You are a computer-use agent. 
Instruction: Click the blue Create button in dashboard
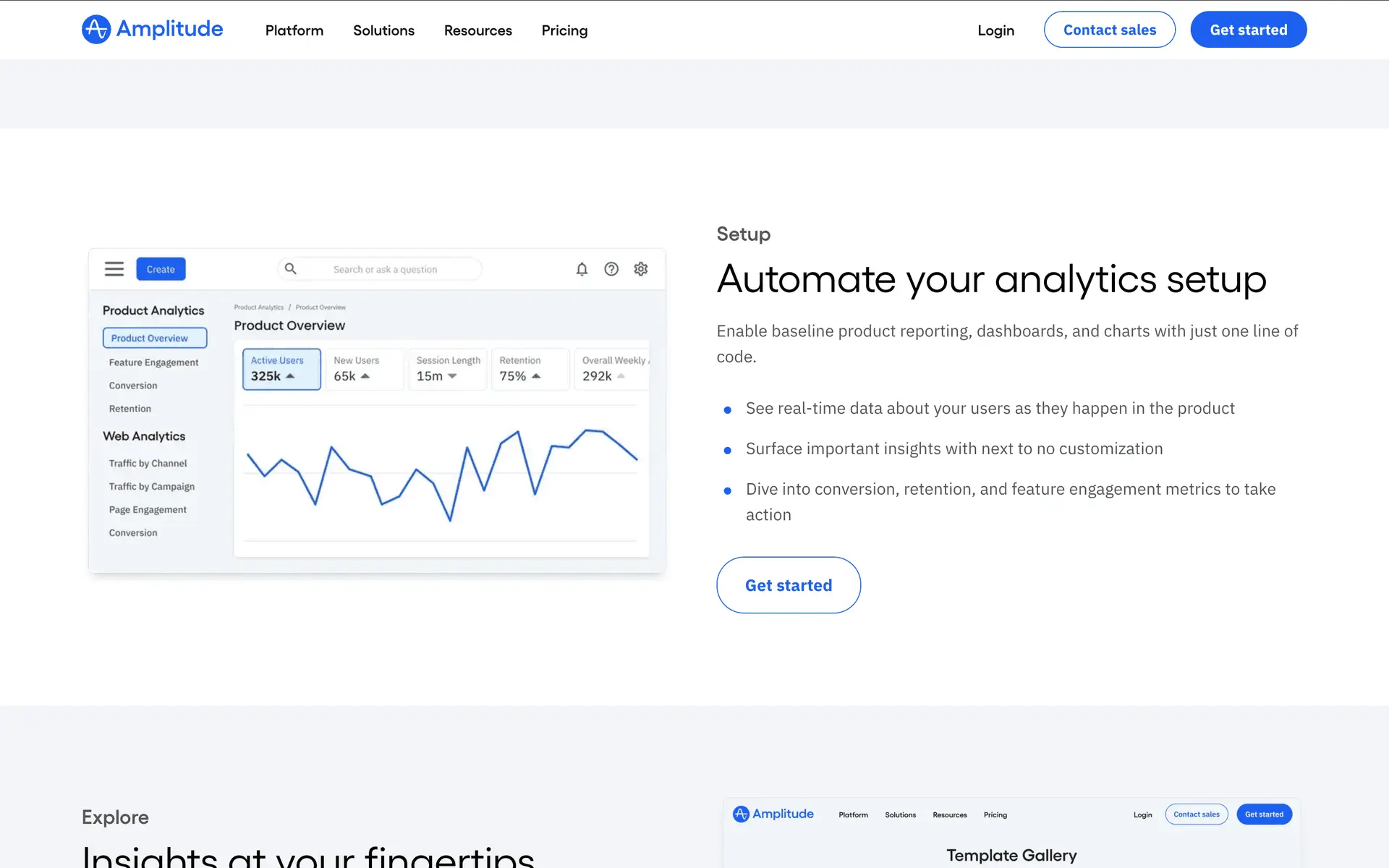(161, 269)
